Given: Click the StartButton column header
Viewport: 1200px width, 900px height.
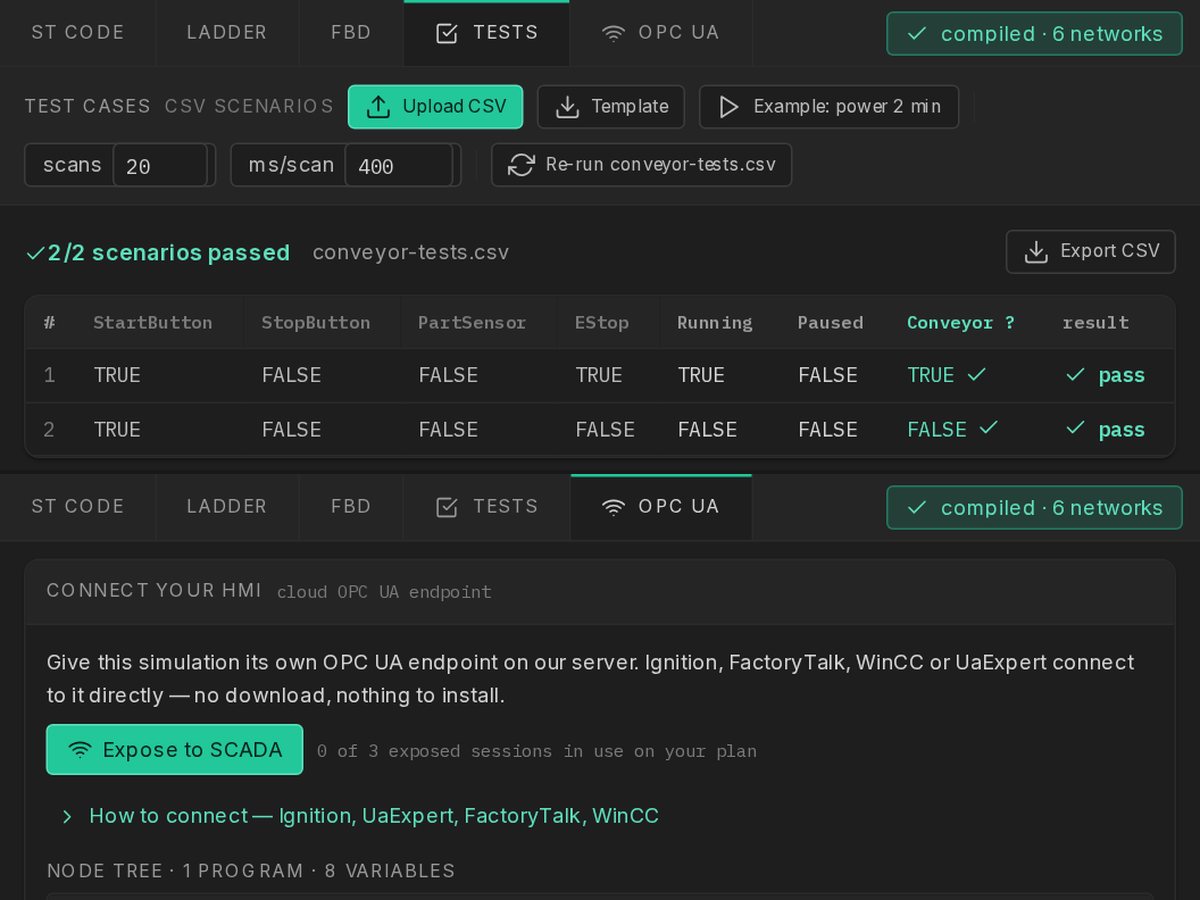Looking at the screenshot, I should 152,322.
